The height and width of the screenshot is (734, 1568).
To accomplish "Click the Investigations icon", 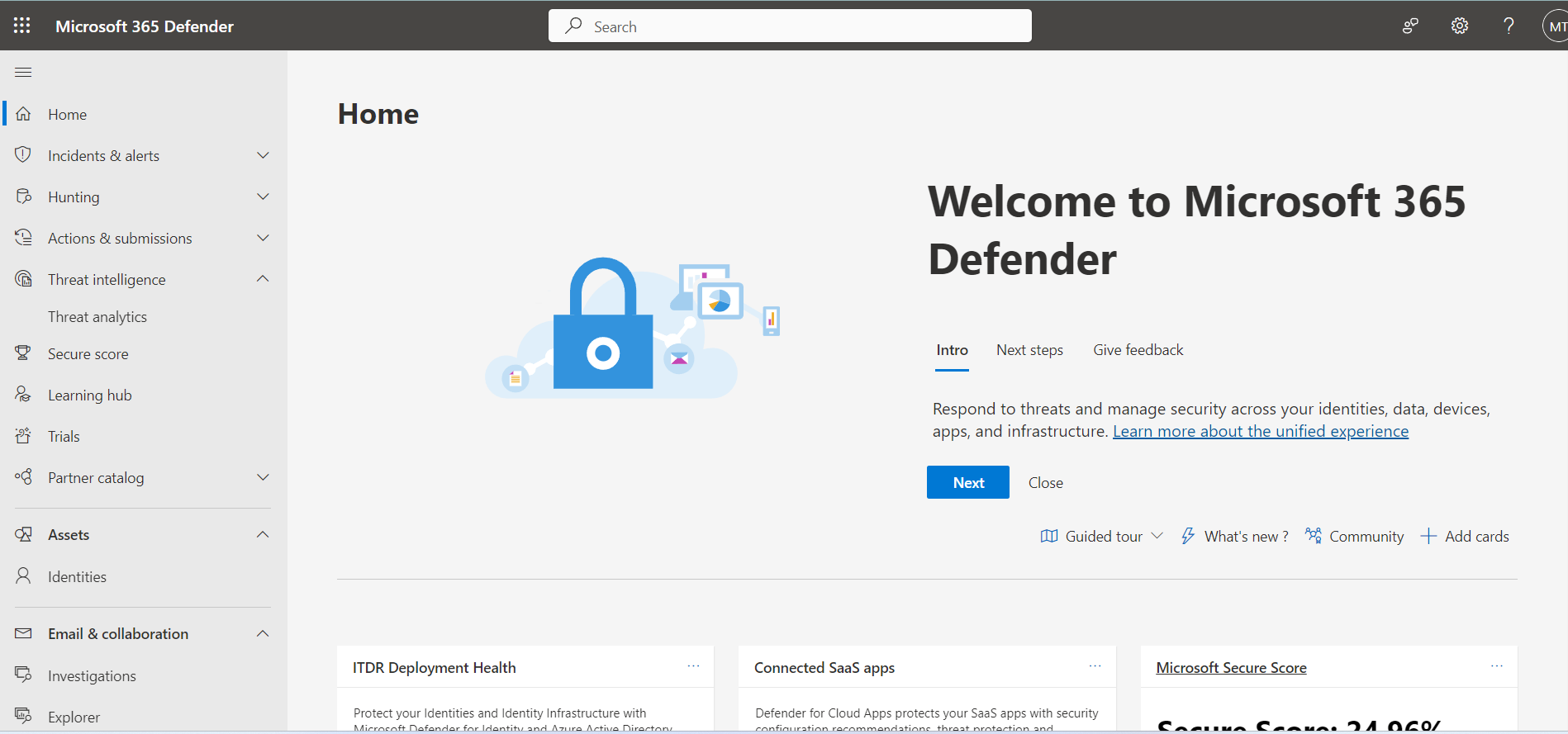I will [23, 675].
